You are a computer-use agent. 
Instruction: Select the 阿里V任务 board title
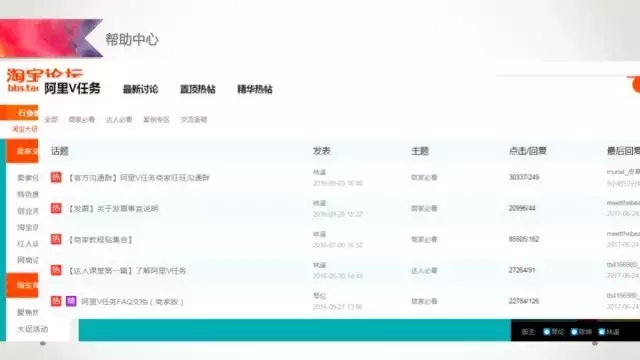[72, 88]
